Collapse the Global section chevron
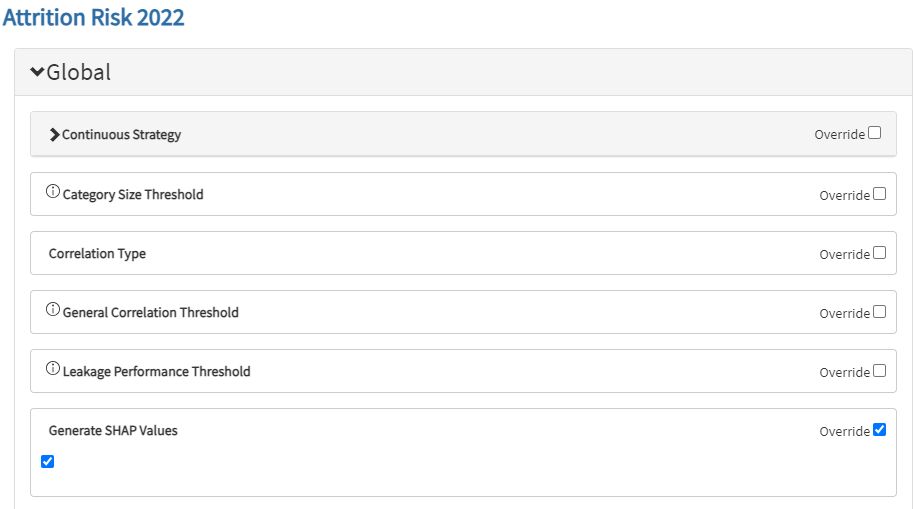 tap(37, 72)
